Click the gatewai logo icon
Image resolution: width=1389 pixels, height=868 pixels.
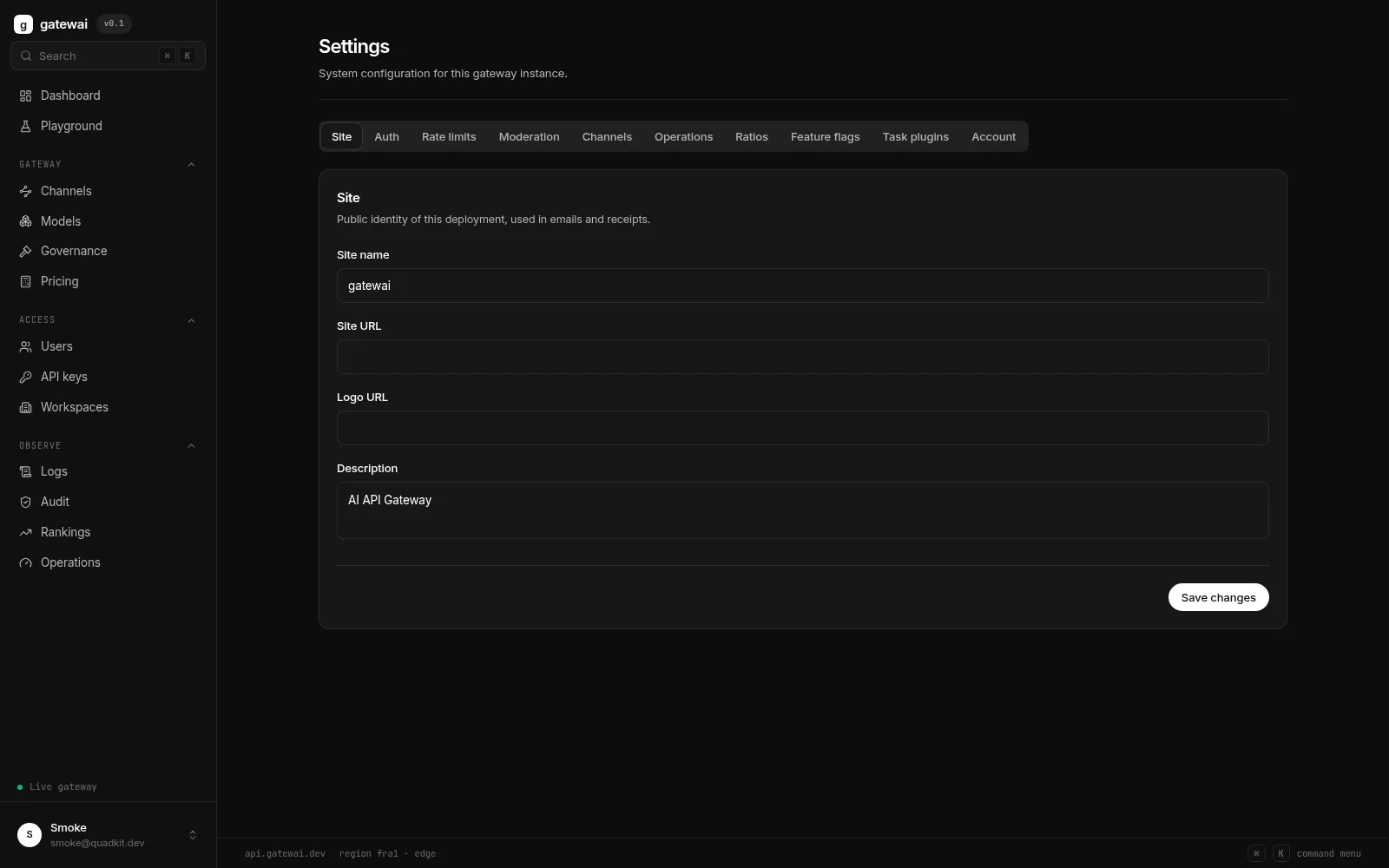pos(23,24)
